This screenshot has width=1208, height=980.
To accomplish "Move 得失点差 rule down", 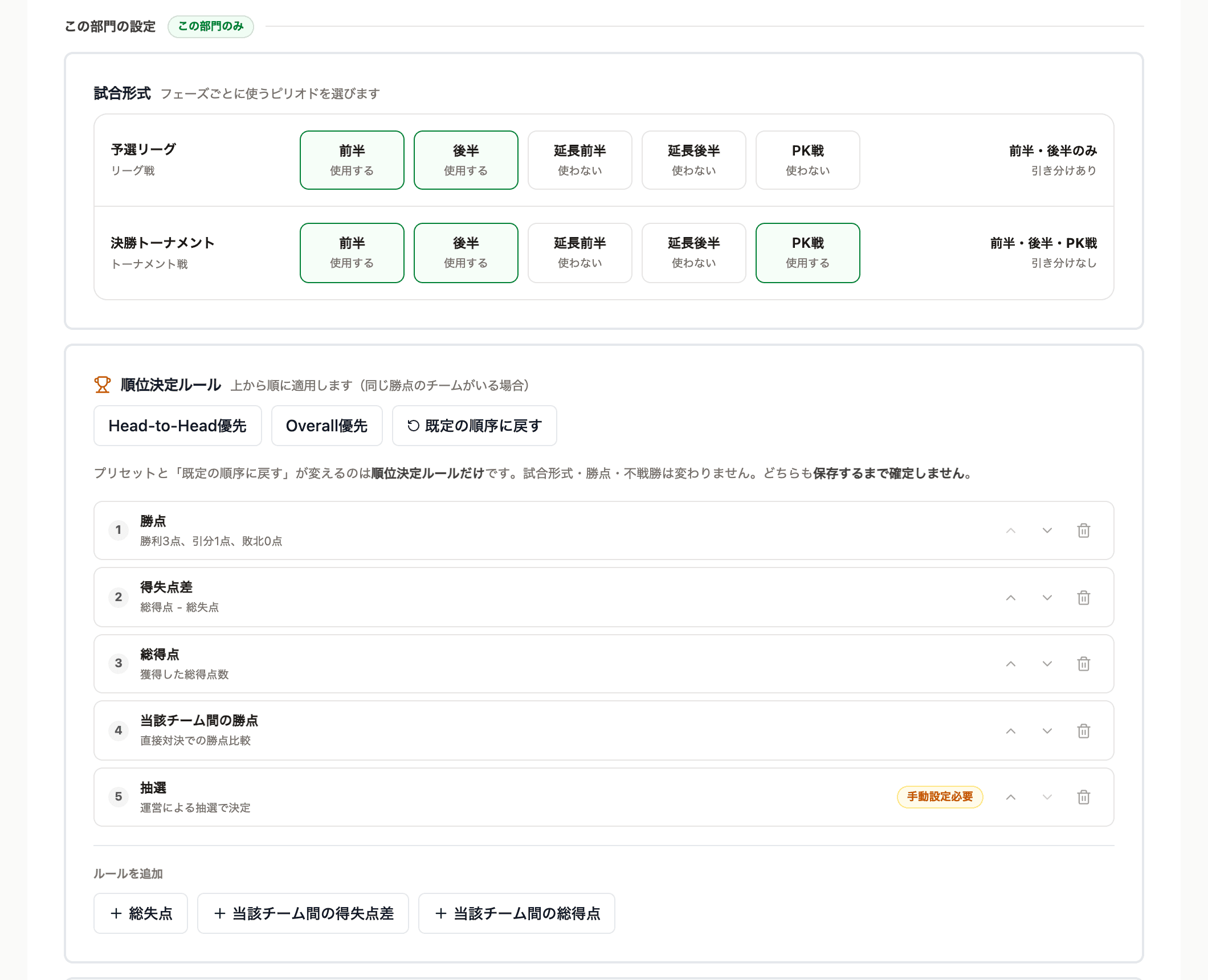I will coord(1047,598).
